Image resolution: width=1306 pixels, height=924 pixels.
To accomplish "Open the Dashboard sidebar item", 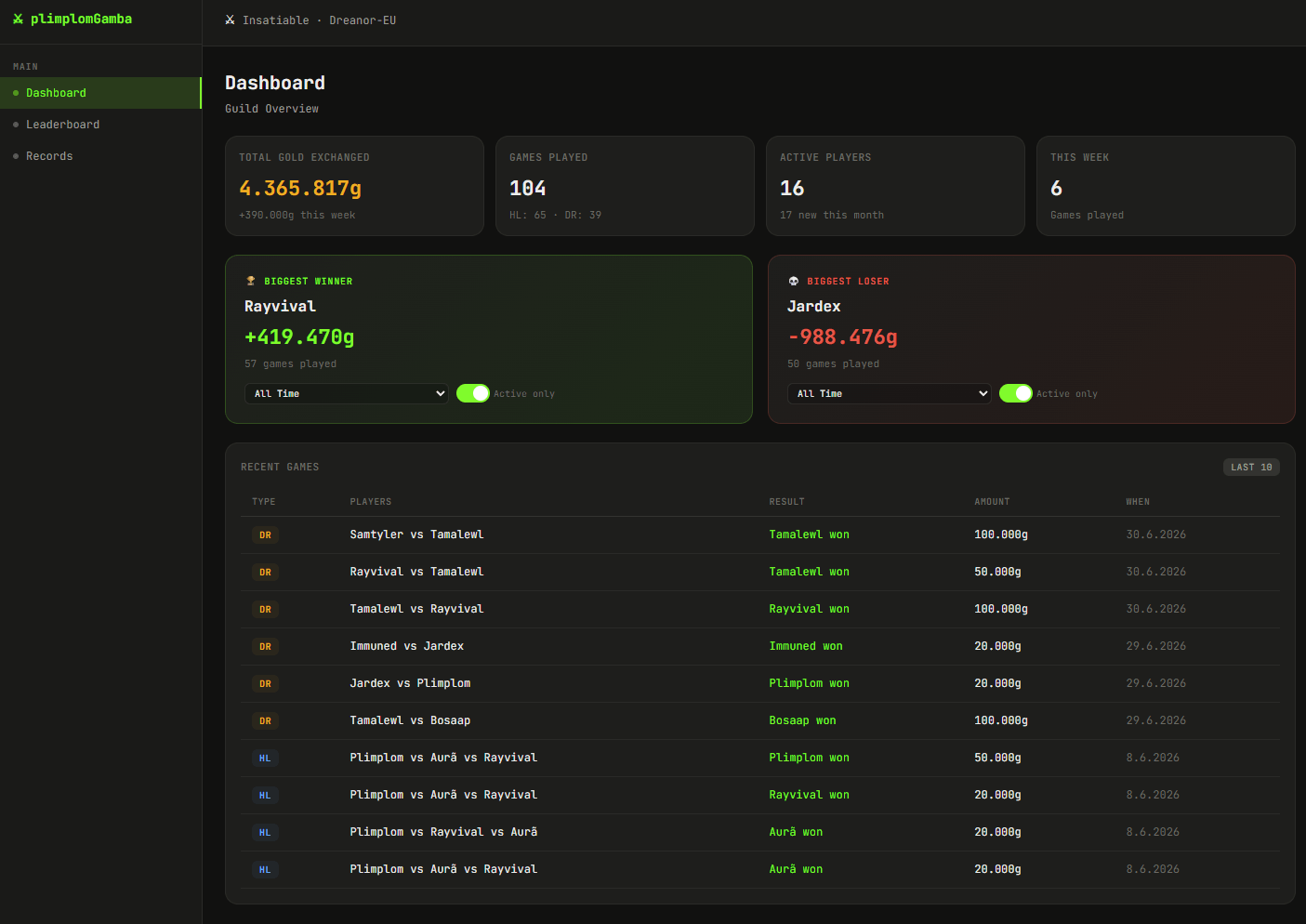I will click(x=100, y=93).
